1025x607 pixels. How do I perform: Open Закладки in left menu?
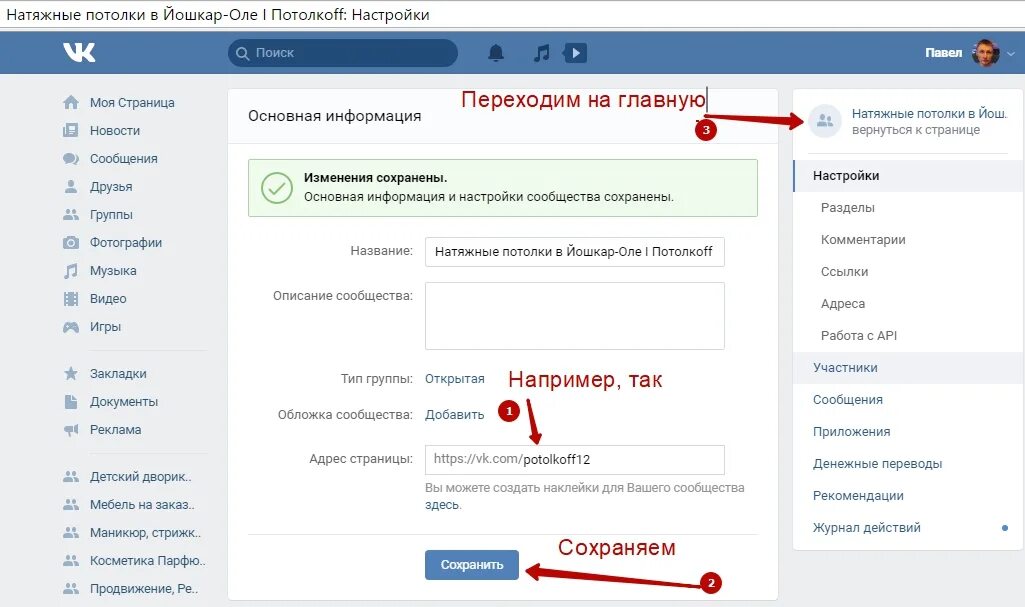coord(118,374)
